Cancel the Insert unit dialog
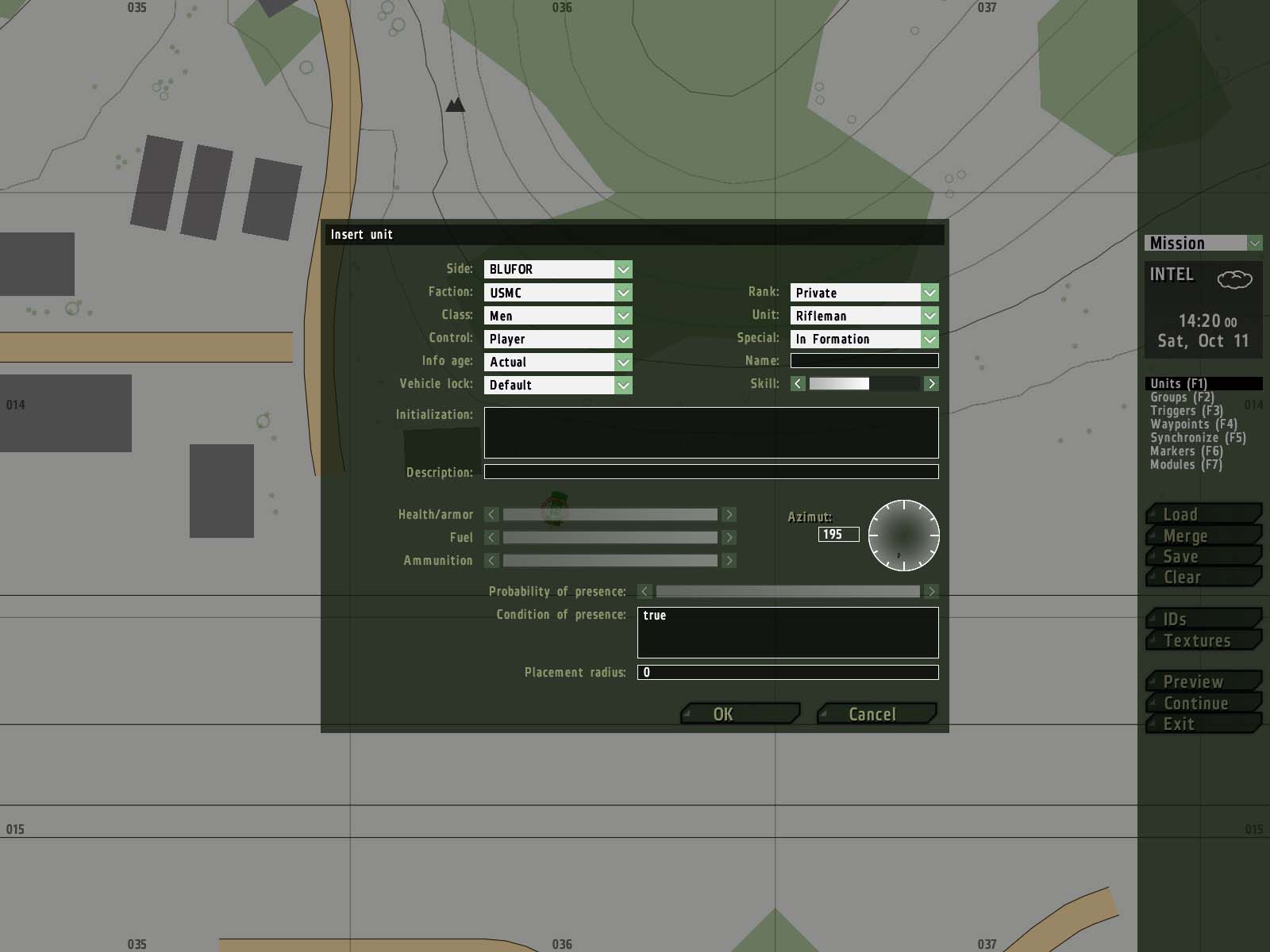Viewport: 1270px width, 952px height. 877,714
